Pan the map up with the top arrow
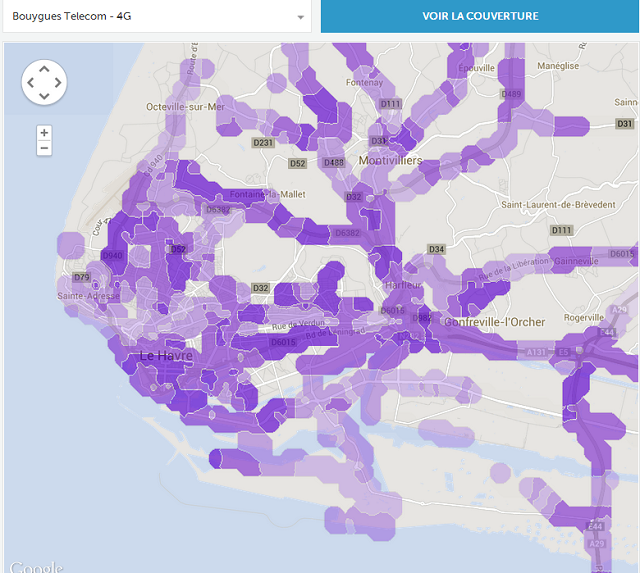 (x=44, y=69)
